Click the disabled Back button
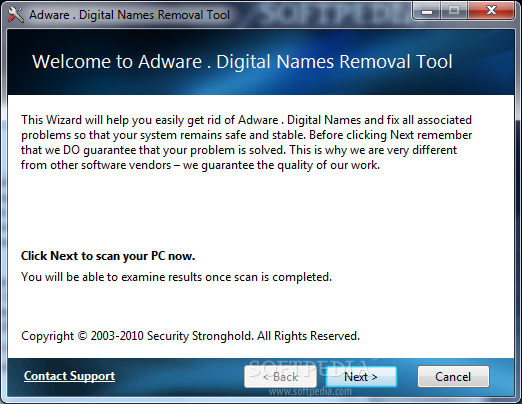The height and width of the screenshot is (404, 522). tap(280, 377)
